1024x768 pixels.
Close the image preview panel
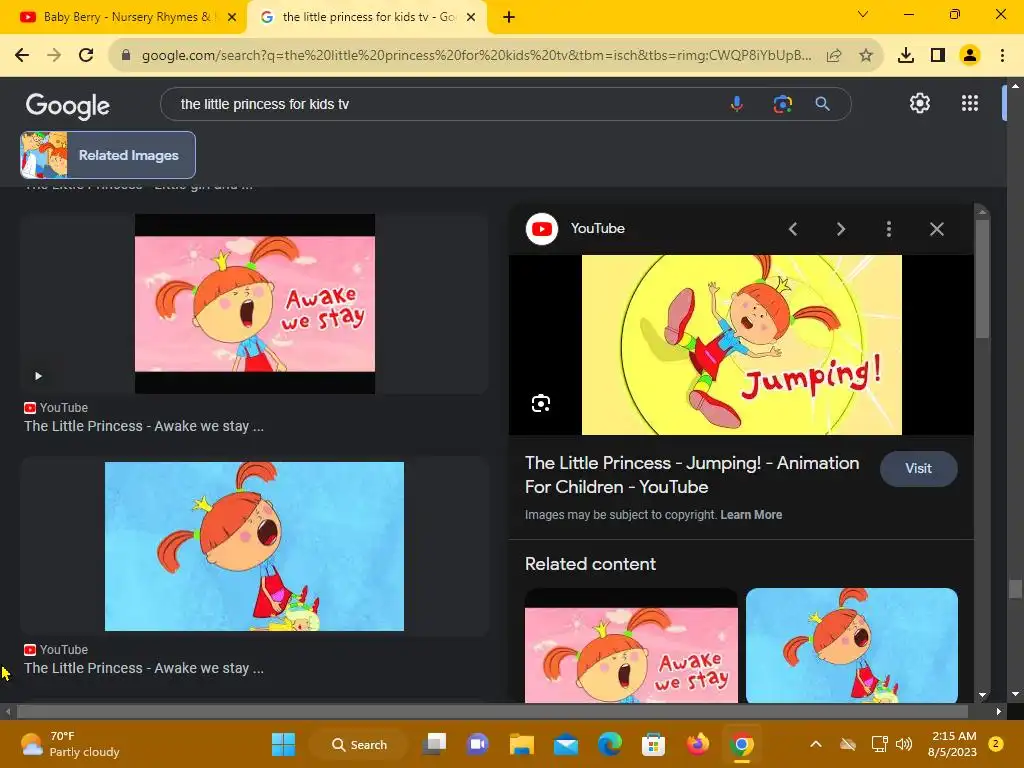pos(936,229)
